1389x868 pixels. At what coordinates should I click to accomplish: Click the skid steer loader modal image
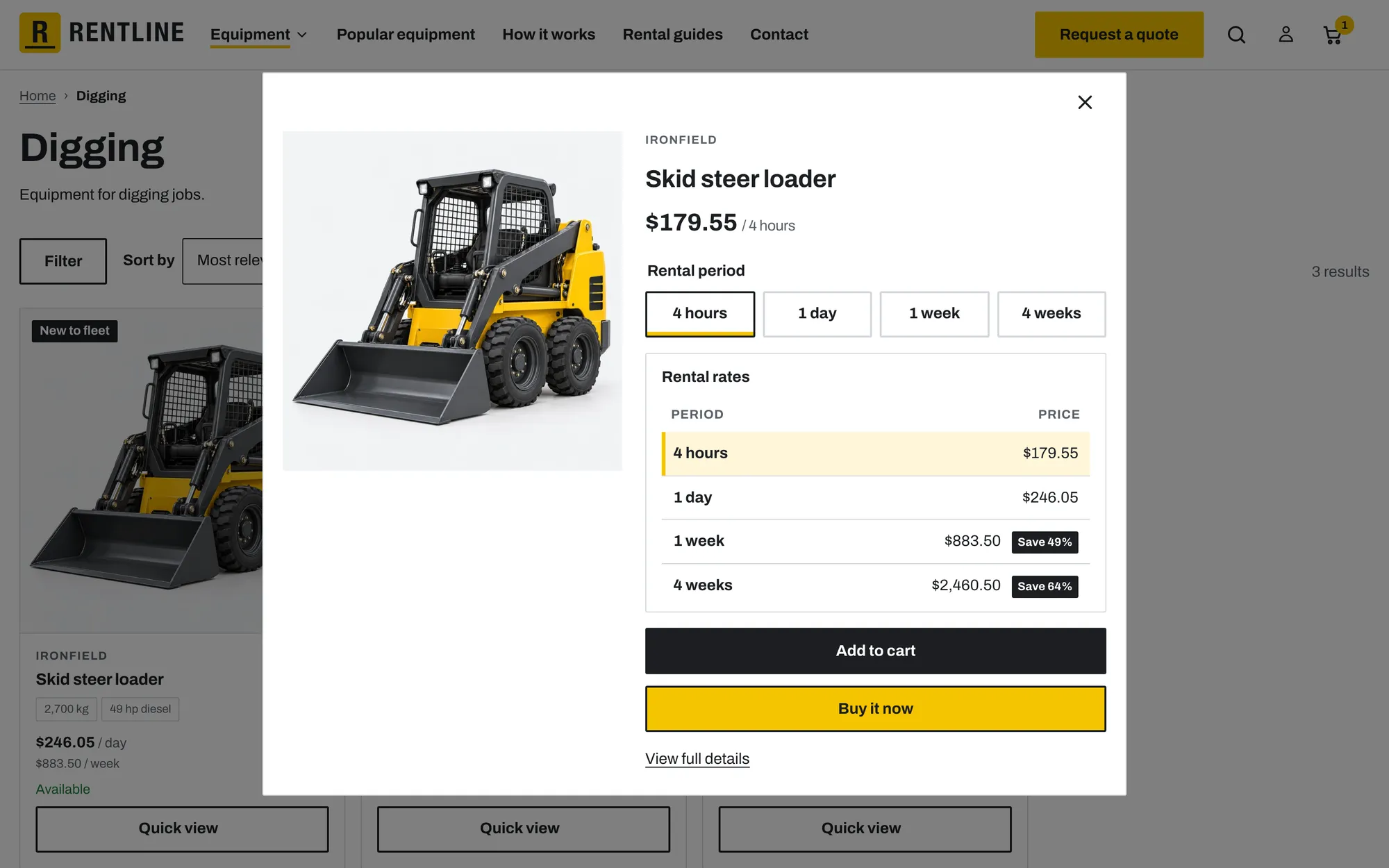[452, 301]
